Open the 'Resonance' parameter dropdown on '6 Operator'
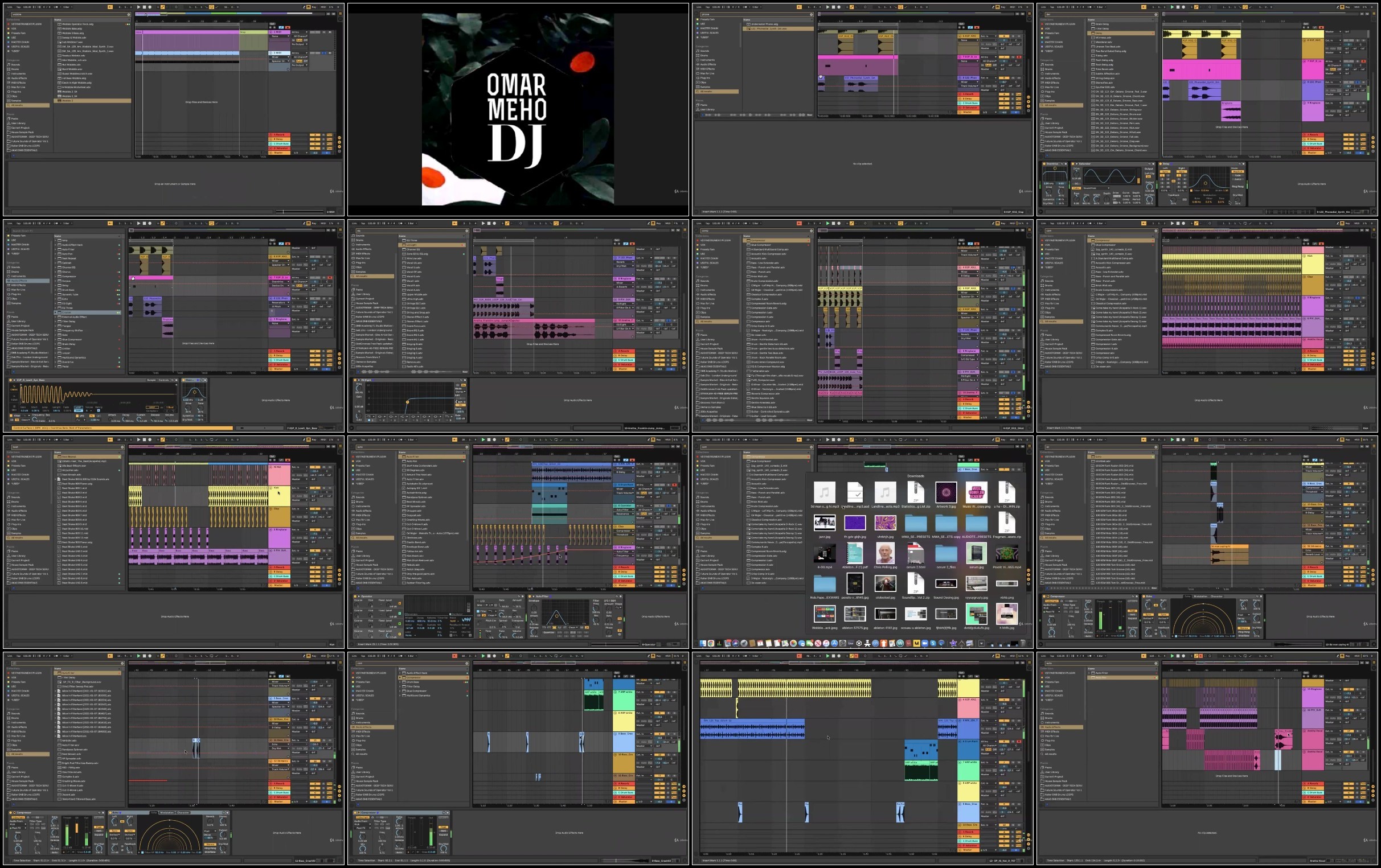The width and height of the screenshot is (1381, 868). pyautogui.click(x=624, y=514)
